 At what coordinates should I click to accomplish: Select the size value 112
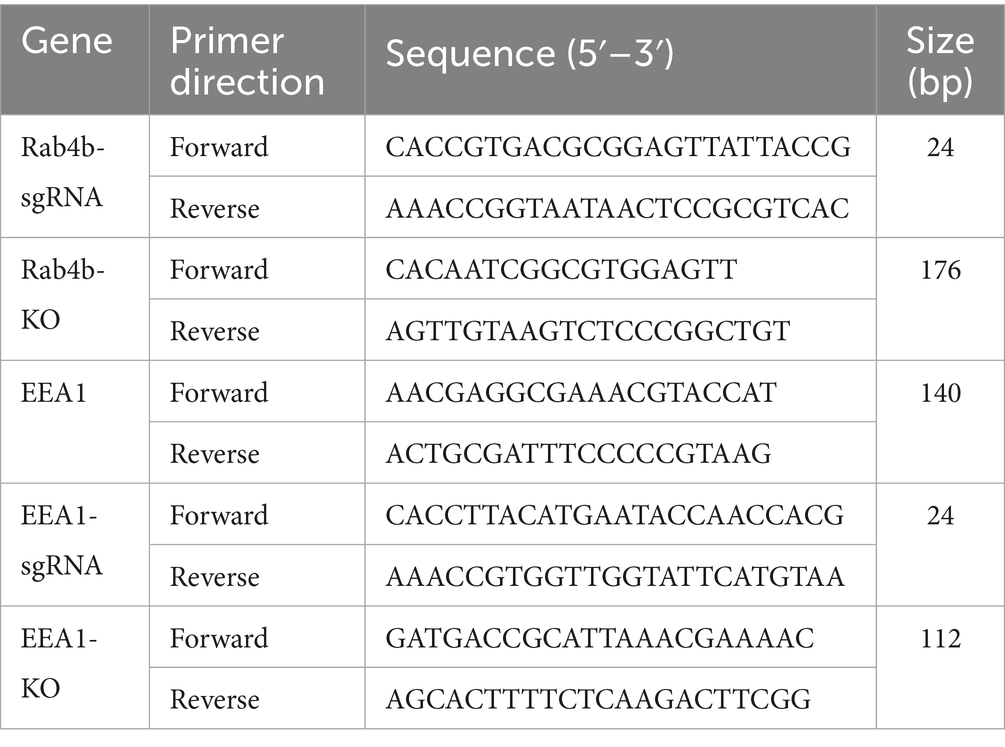pos(940,639)
